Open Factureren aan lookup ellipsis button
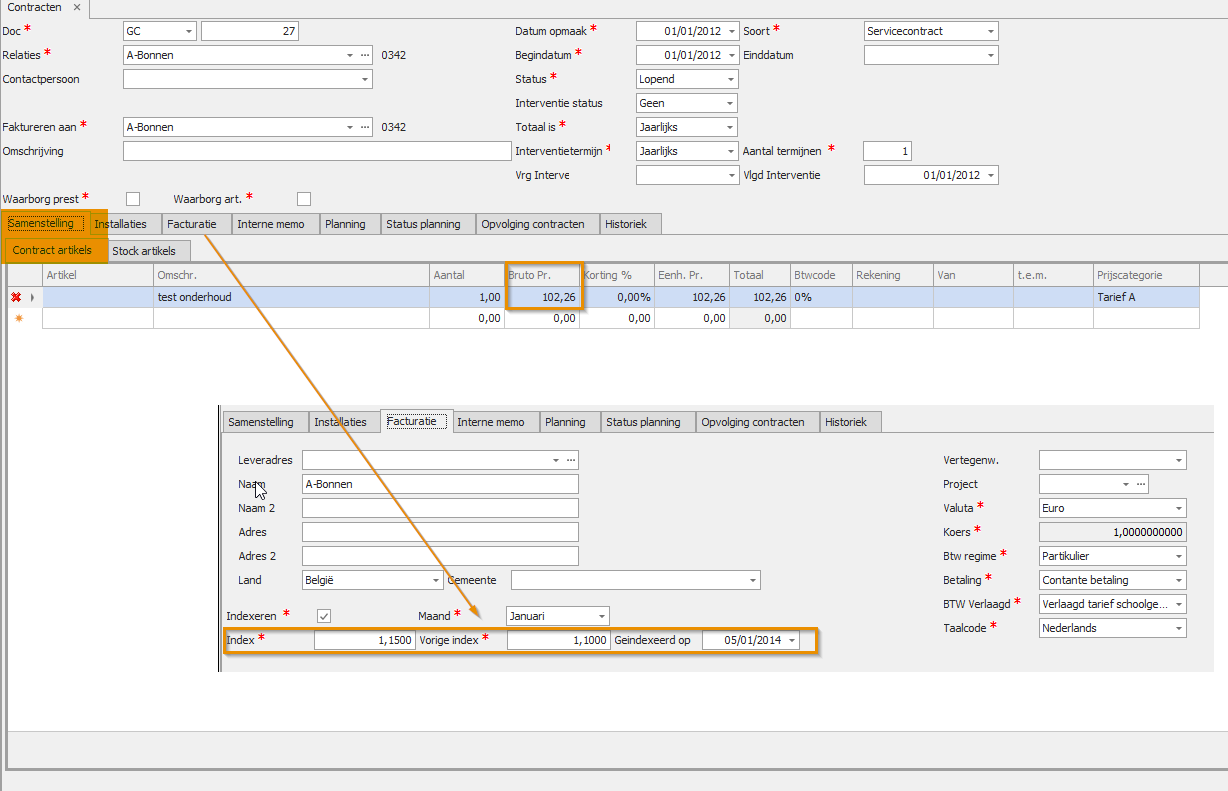 (365, 127)
